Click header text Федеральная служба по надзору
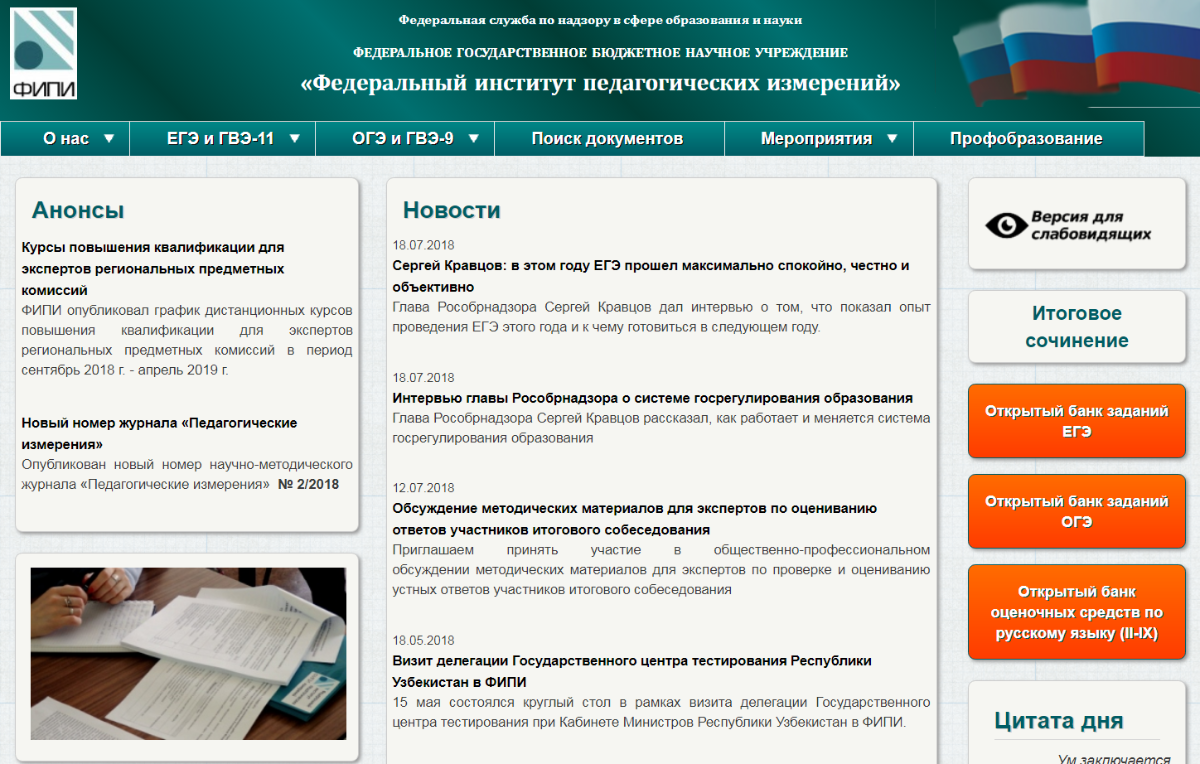This screenshot has height=764, width=1200. (600, 20)
